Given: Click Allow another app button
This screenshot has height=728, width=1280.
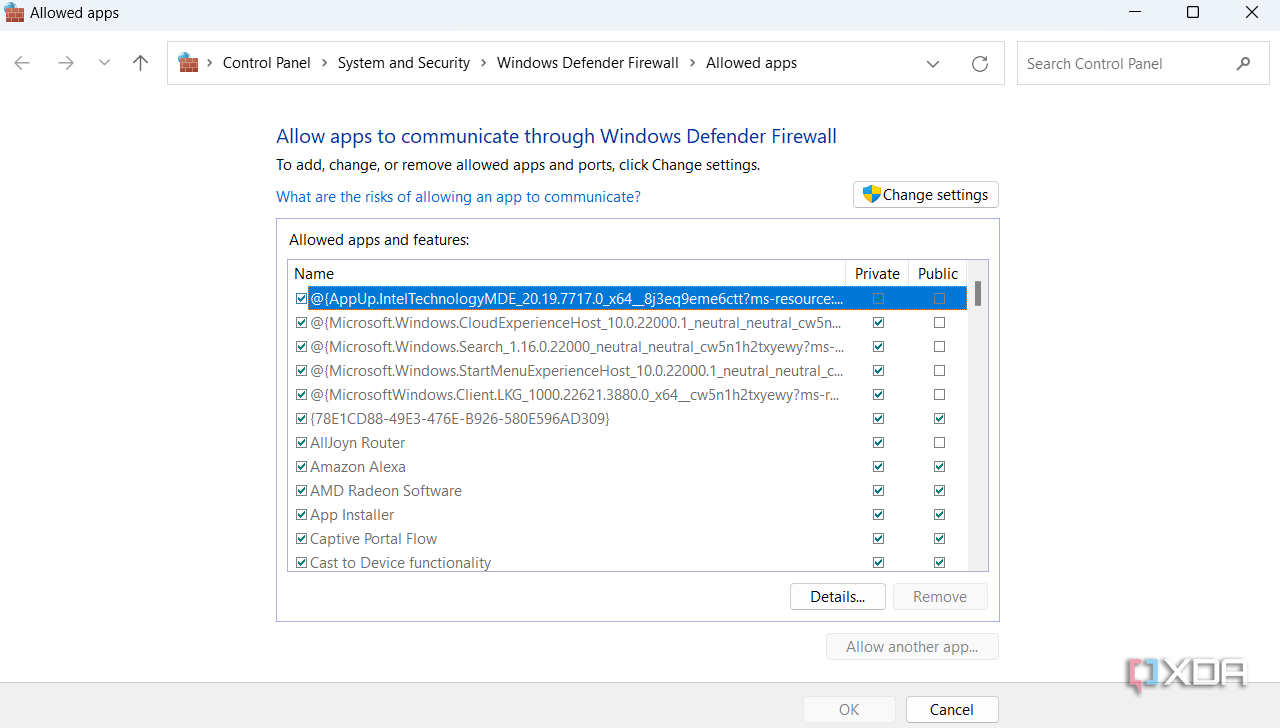Looking at the screenshot, I should click(x=912, y=647).
